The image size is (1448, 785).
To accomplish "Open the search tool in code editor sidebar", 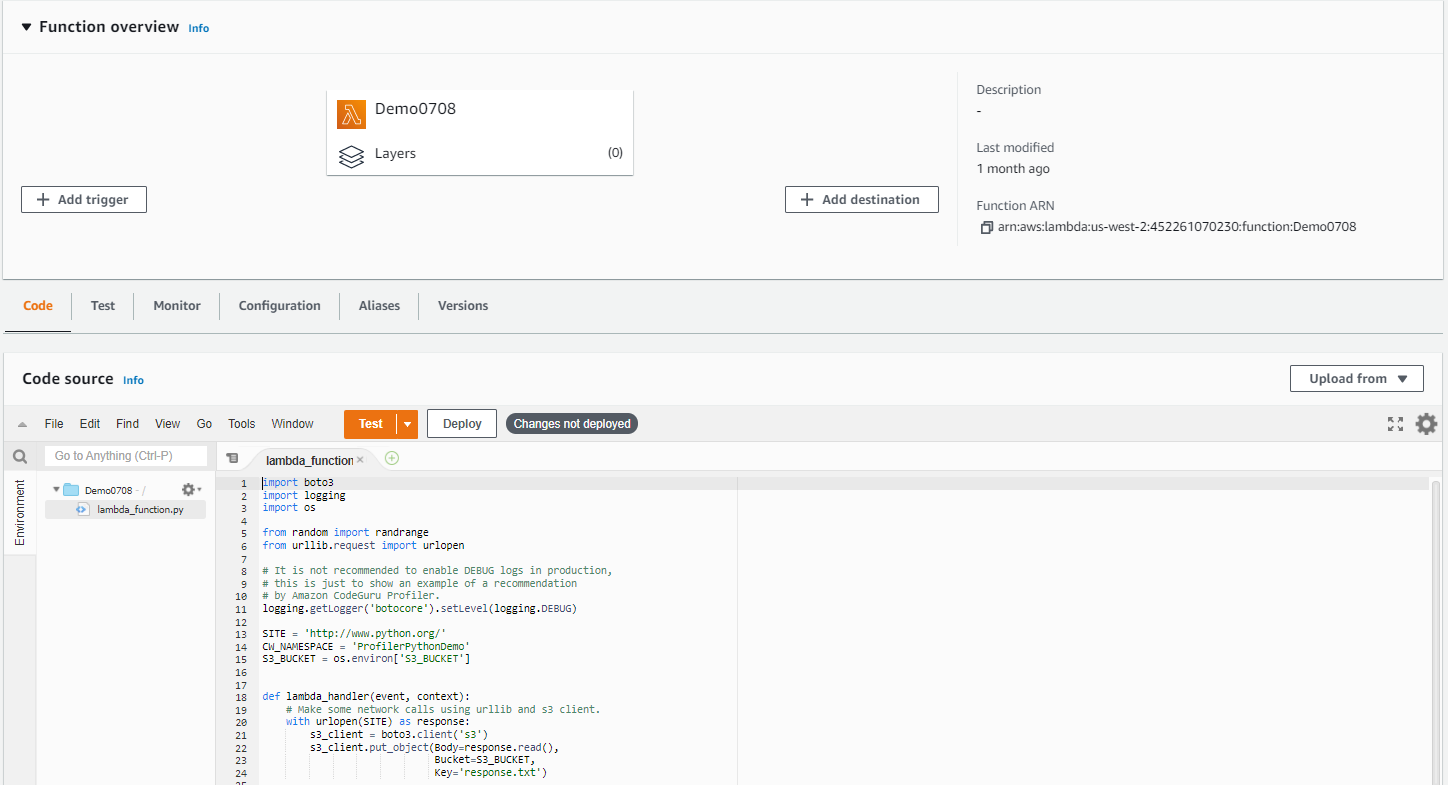I will click(20, 455).
